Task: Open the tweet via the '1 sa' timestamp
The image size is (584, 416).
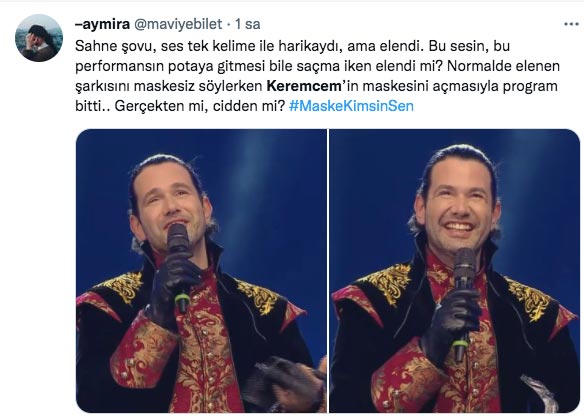Action: pos(248,24)
